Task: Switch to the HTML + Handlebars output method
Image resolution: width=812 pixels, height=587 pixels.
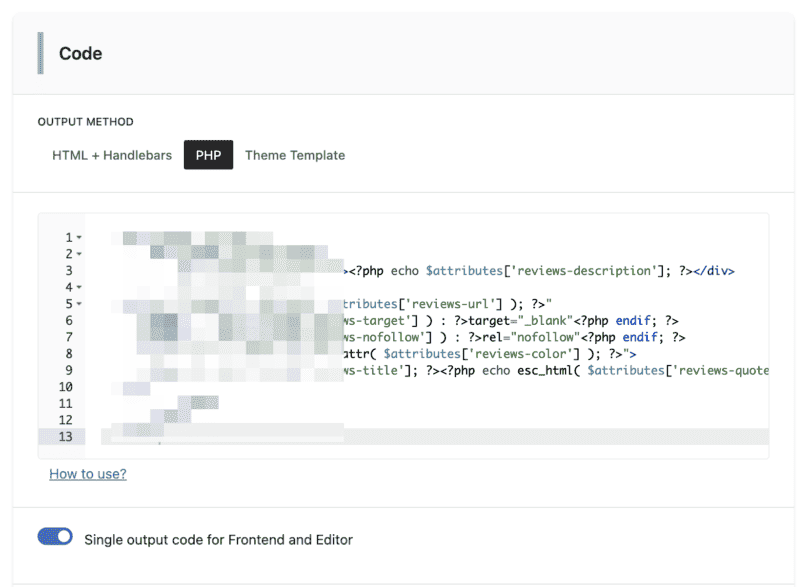Action: 112,155
